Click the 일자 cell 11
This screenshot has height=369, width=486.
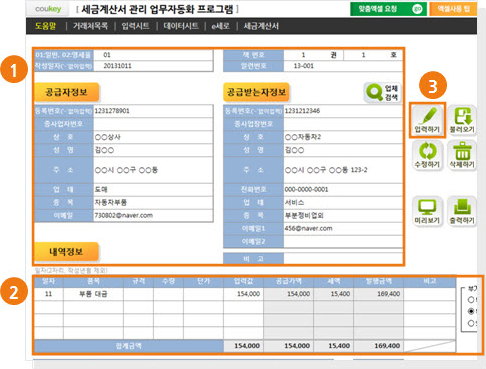[49, 294]
